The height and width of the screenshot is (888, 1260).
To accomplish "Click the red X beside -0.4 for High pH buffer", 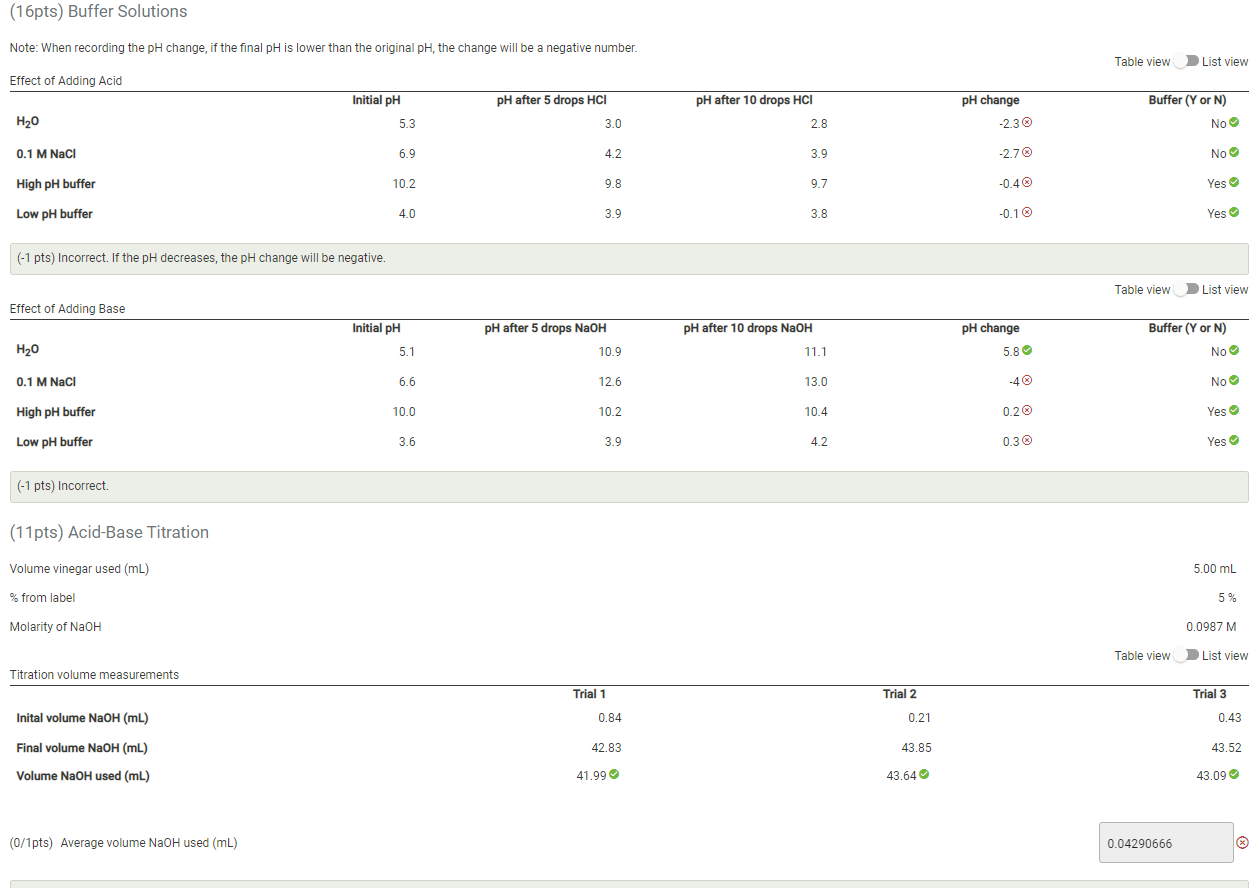I will tap(1026, 182).
